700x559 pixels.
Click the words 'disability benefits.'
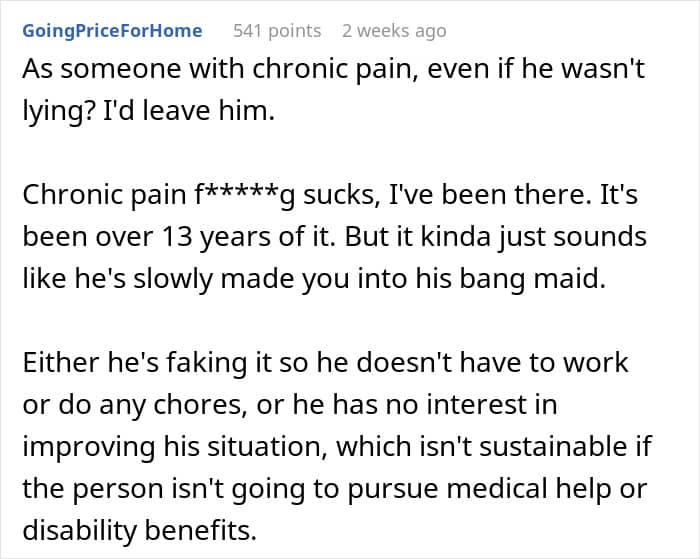click(140, 531)
